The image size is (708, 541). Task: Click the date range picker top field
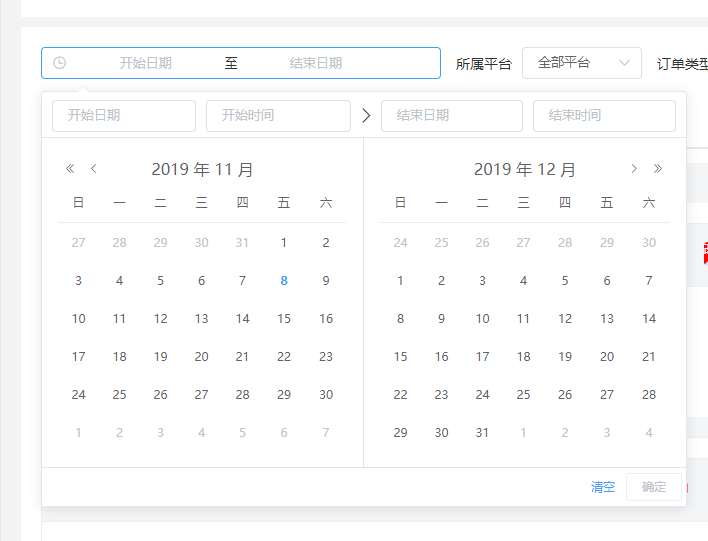[240, 63]
